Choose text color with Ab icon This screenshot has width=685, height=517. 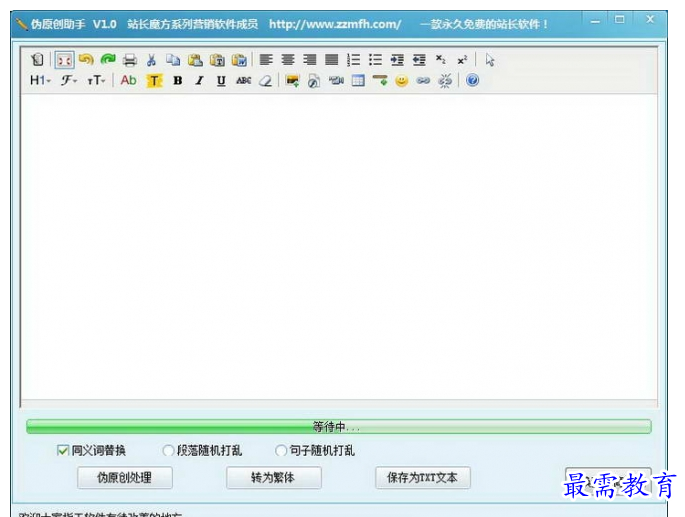click(128, 80)
